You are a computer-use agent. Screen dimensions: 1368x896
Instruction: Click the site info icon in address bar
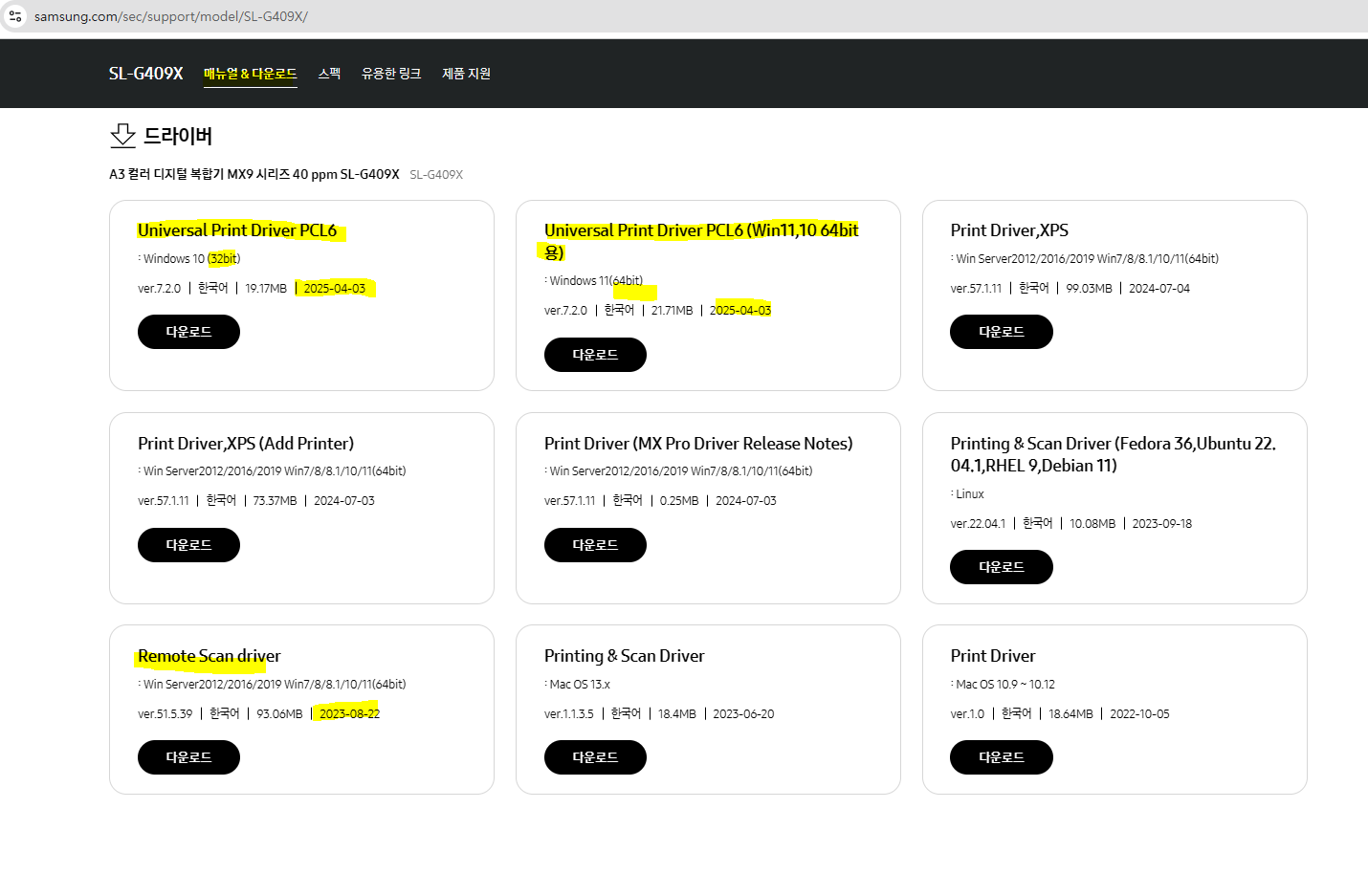[15, 16]
